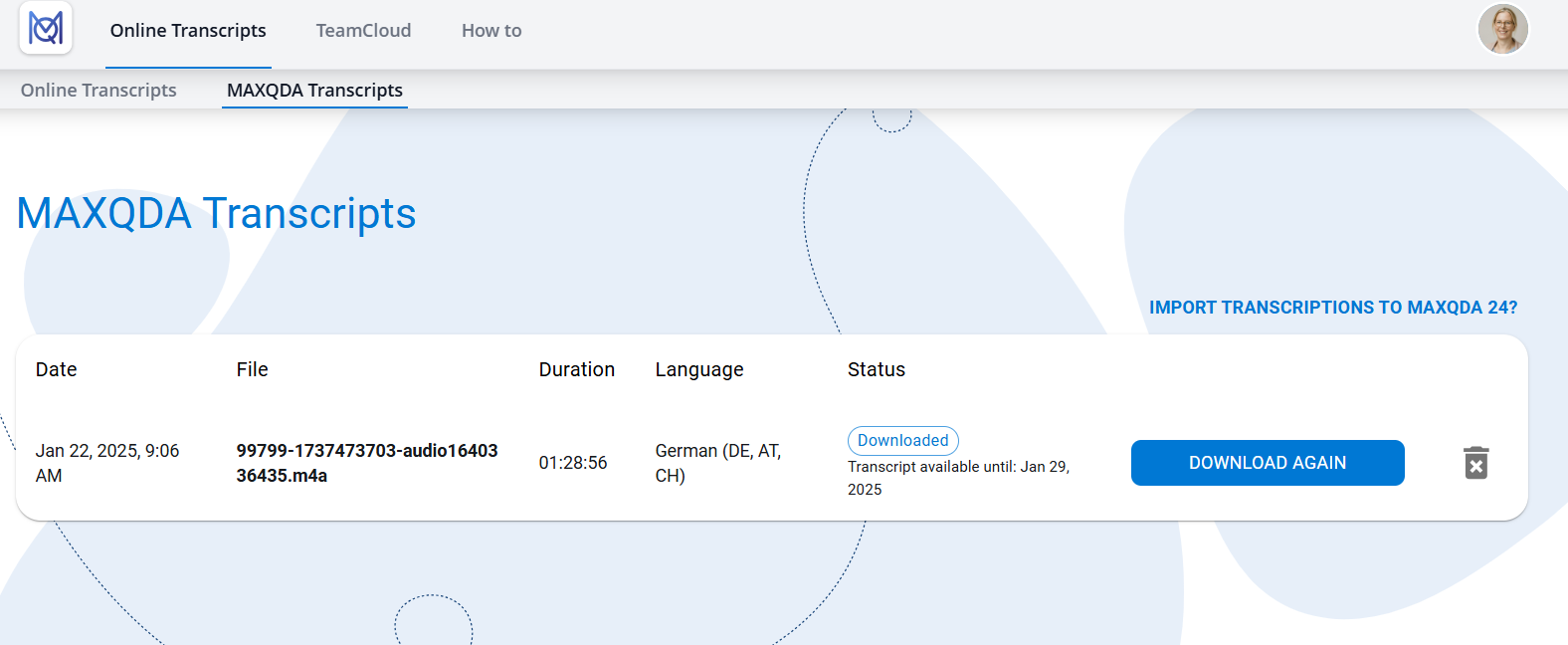Viewport: 1568px width, 645px height.
Task: Click the File column header
Action: click(x=252, y=369)
